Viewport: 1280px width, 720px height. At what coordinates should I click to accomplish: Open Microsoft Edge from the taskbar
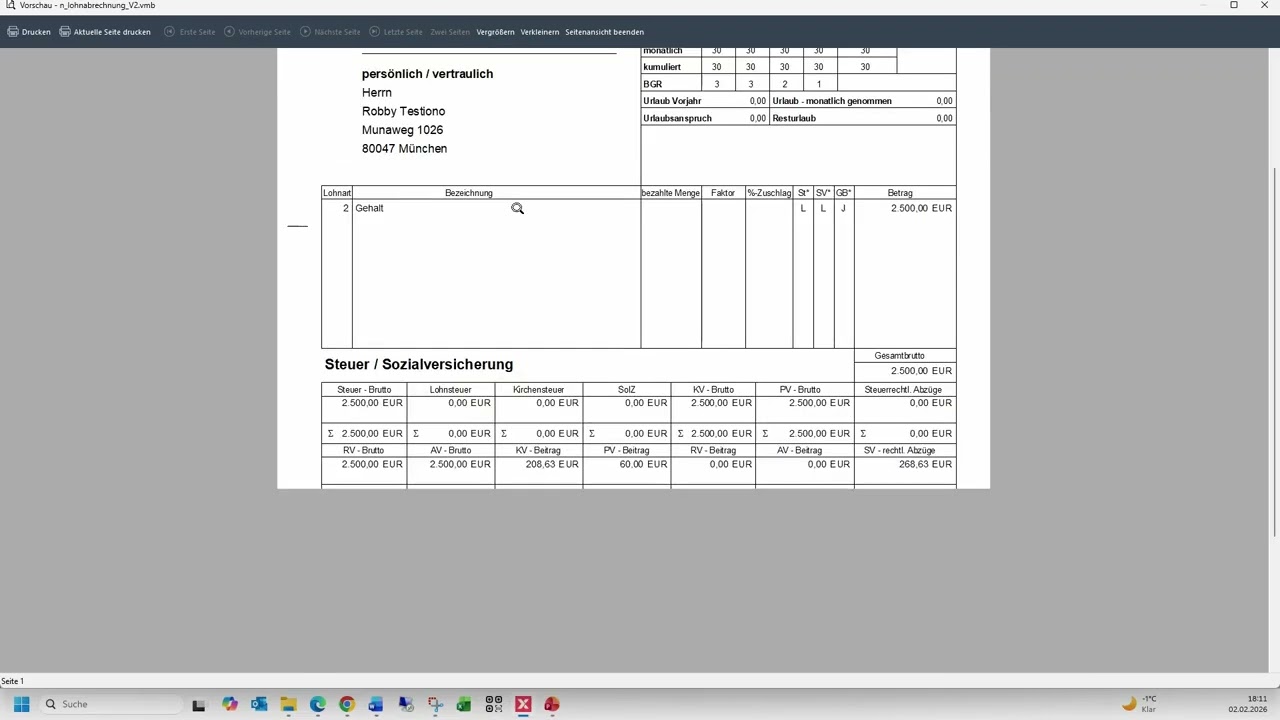[317, 704]
